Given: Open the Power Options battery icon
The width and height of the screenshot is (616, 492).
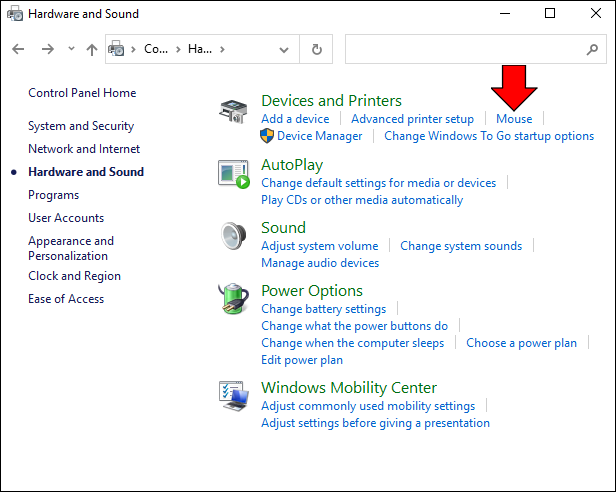Looking at the screenshot, I should [x=234, y=299].
